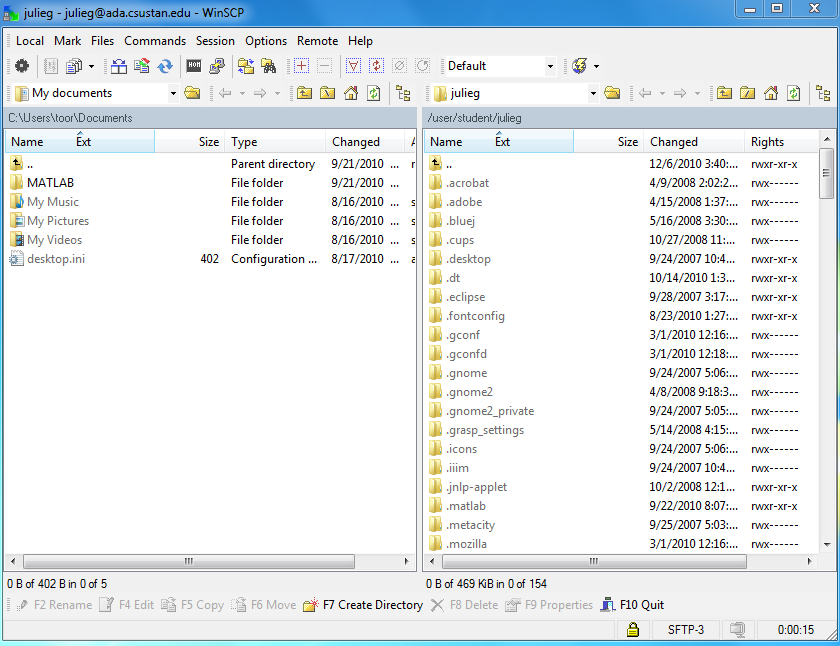840x646 pixels.
Task: Expand the queue copy icon dropdown arrow
Action: click(x=91, y=66)
